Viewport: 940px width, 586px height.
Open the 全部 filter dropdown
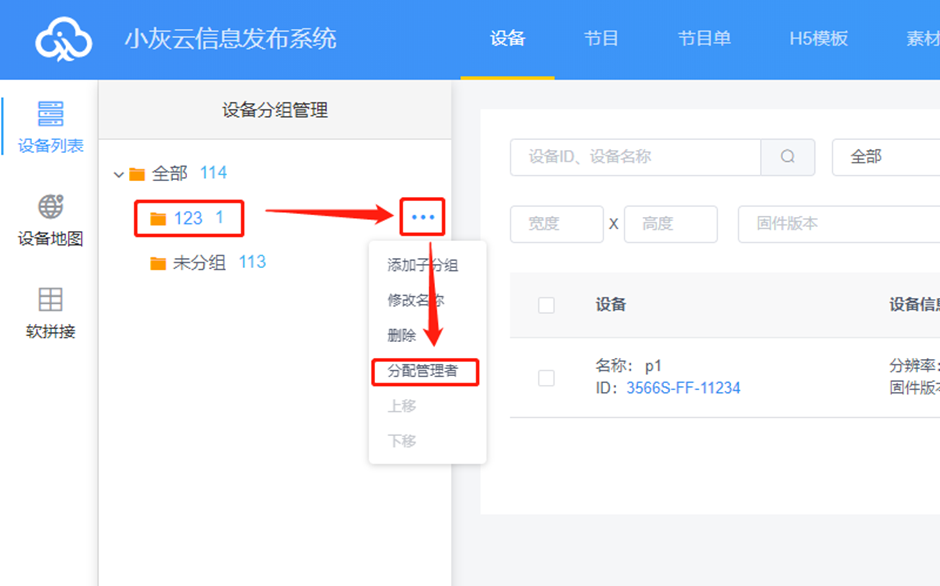(885, 157)
